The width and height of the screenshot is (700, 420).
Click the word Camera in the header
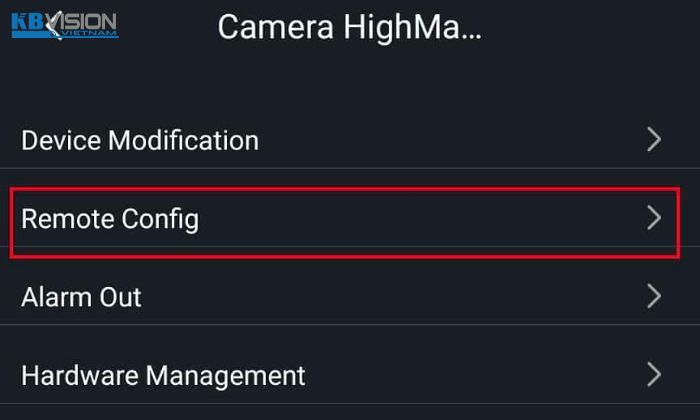pyautogui.click(x=275, y=28)
